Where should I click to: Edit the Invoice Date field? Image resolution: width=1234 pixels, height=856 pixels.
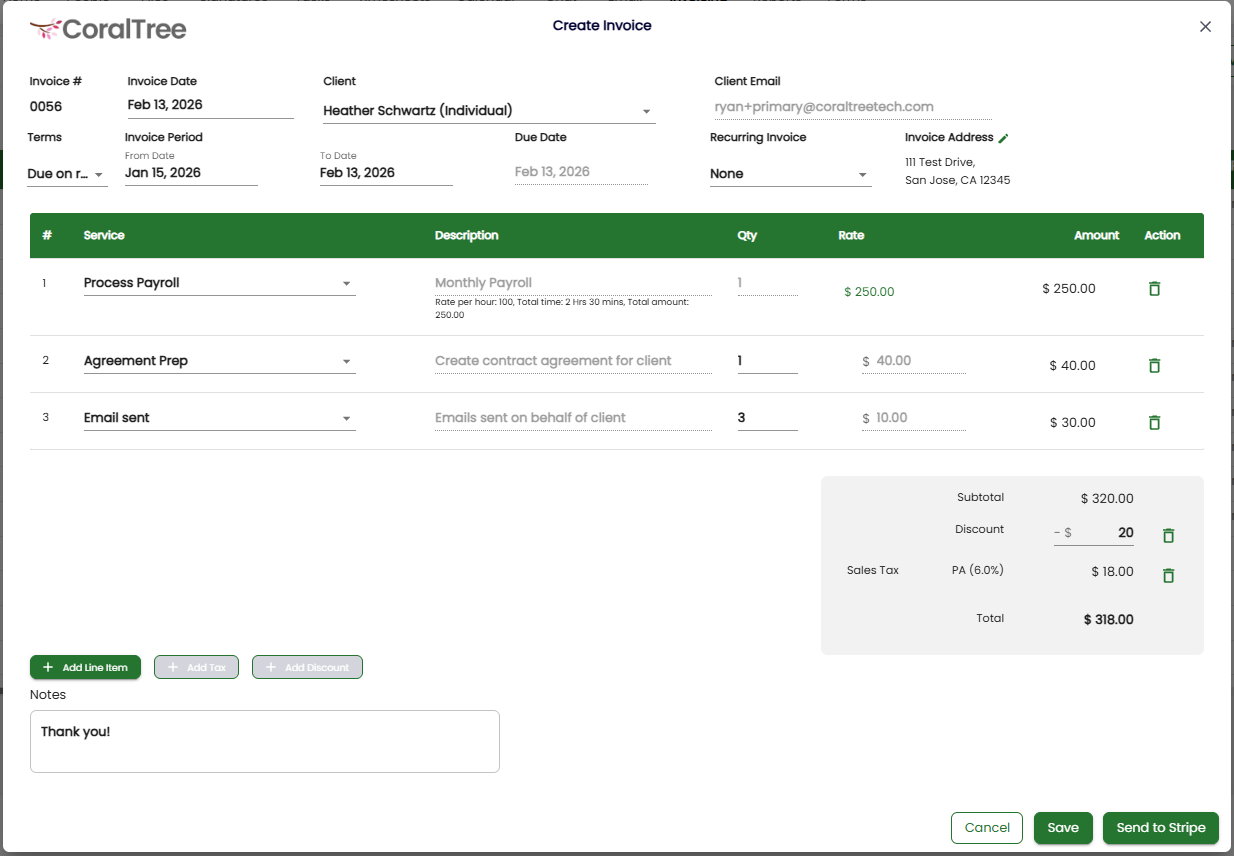210,105
